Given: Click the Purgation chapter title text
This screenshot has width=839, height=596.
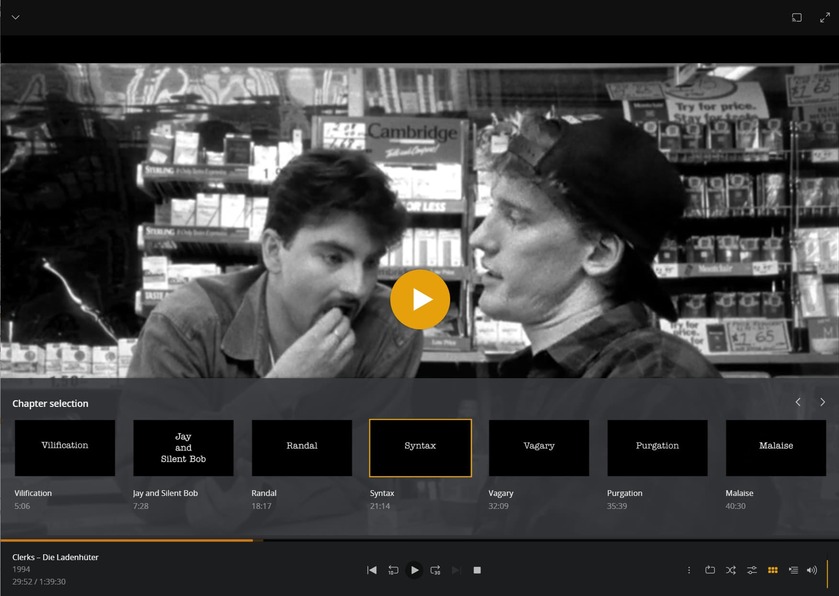Looking at the screenshot, I should tap(624, 493).
